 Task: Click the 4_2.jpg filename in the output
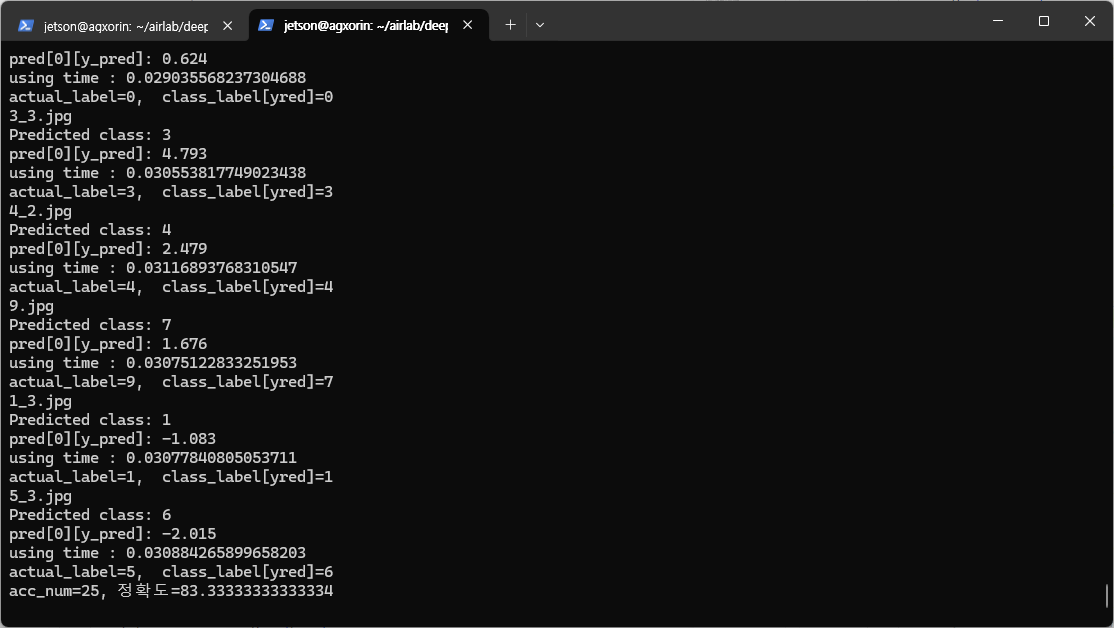tap(40, 211)
